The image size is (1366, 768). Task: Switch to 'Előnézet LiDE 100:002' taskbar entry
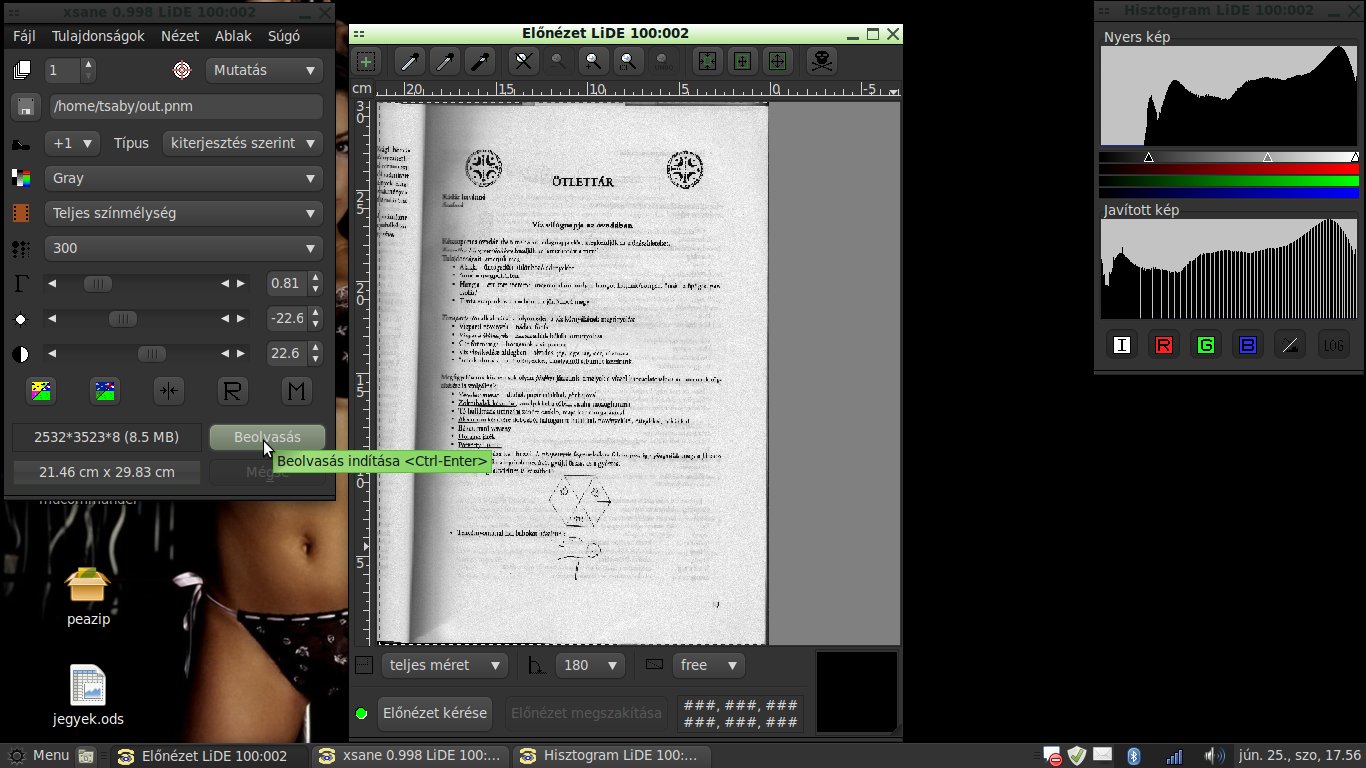coord(208,756)
